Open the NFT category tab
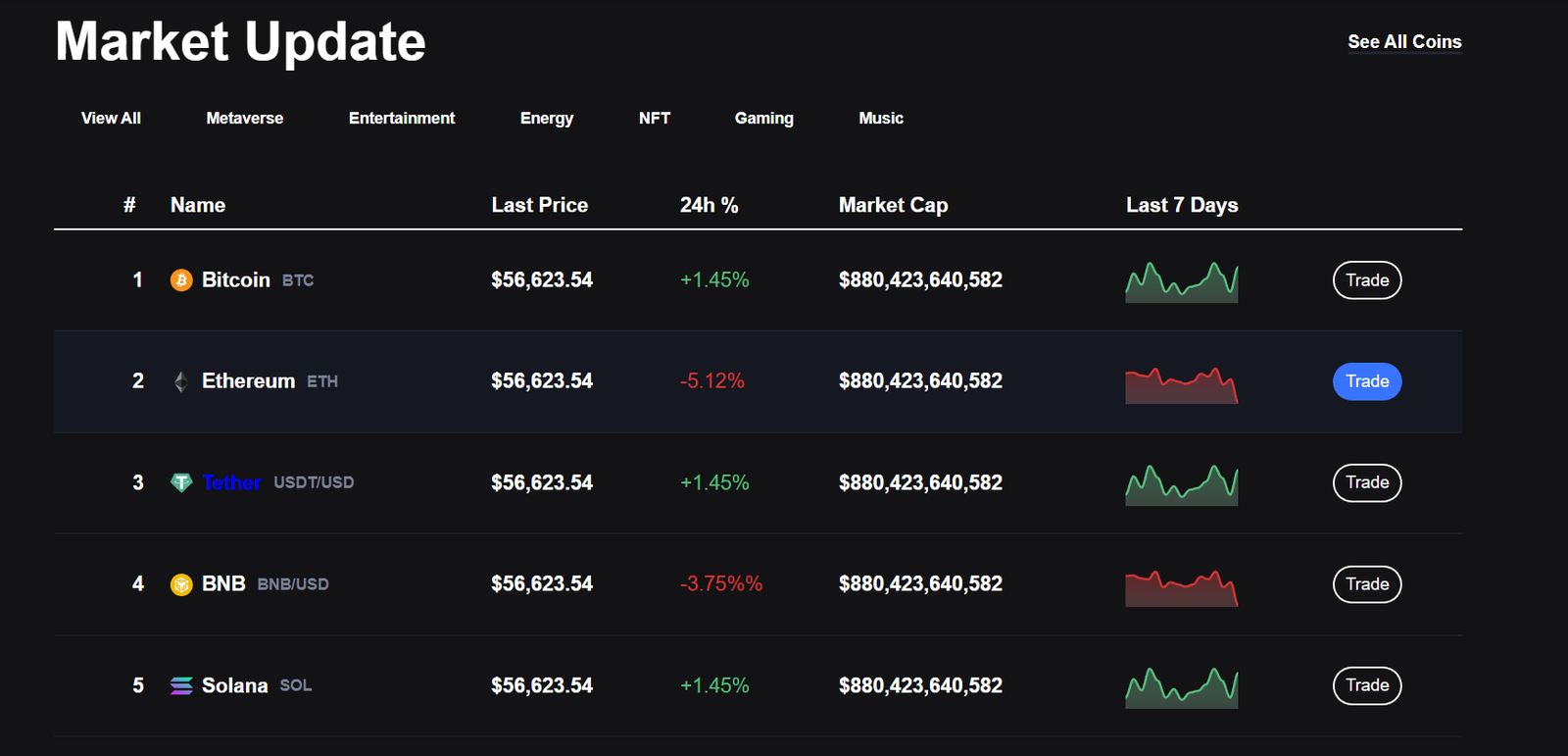Screen dimensions: 1568x756 point(655,118)
